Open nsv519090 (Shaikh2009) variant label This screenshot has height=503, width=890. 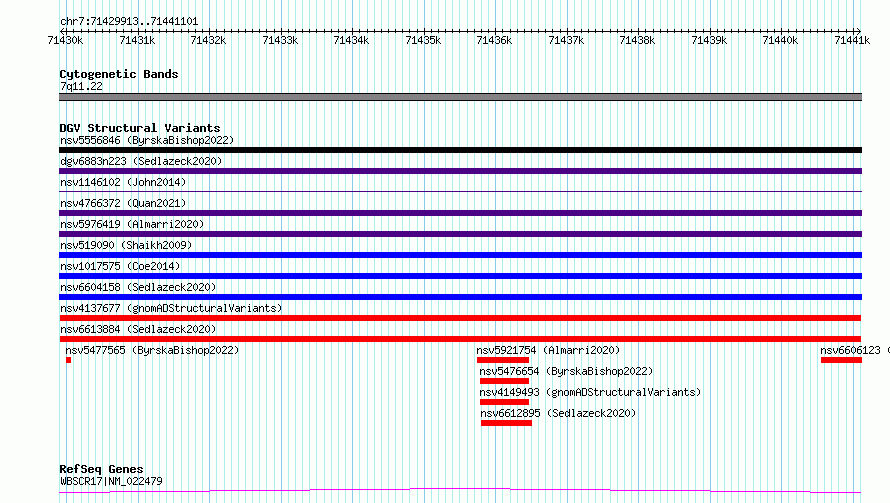pos(126,245)
